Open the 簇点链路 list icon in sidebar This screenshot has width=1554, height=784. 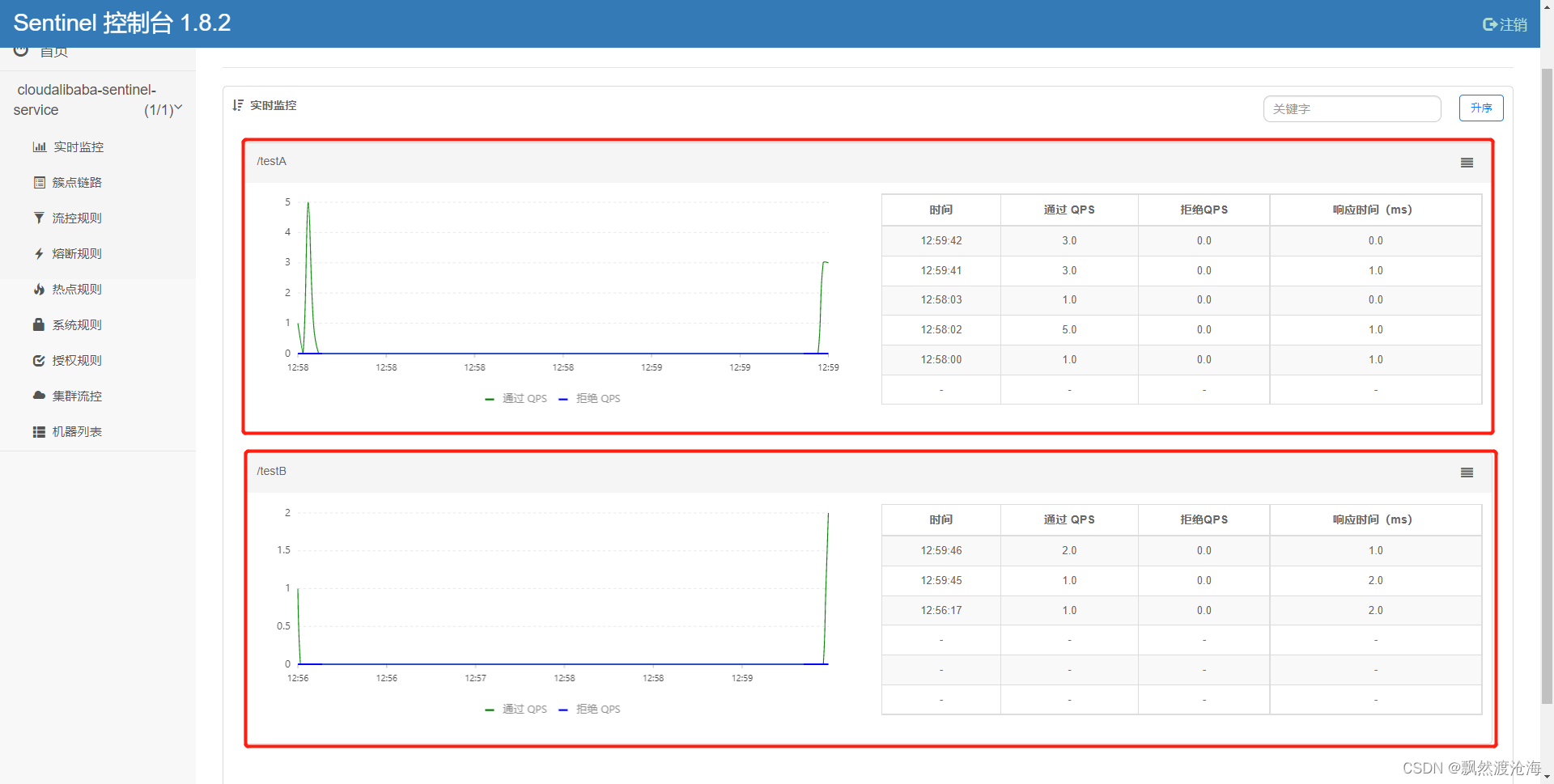pos(39,183)
